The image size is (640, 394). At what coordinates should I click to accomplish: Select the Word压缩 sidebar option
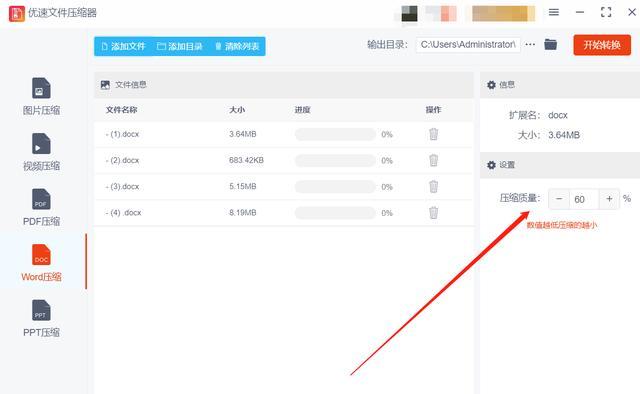[x=41, y=263]
